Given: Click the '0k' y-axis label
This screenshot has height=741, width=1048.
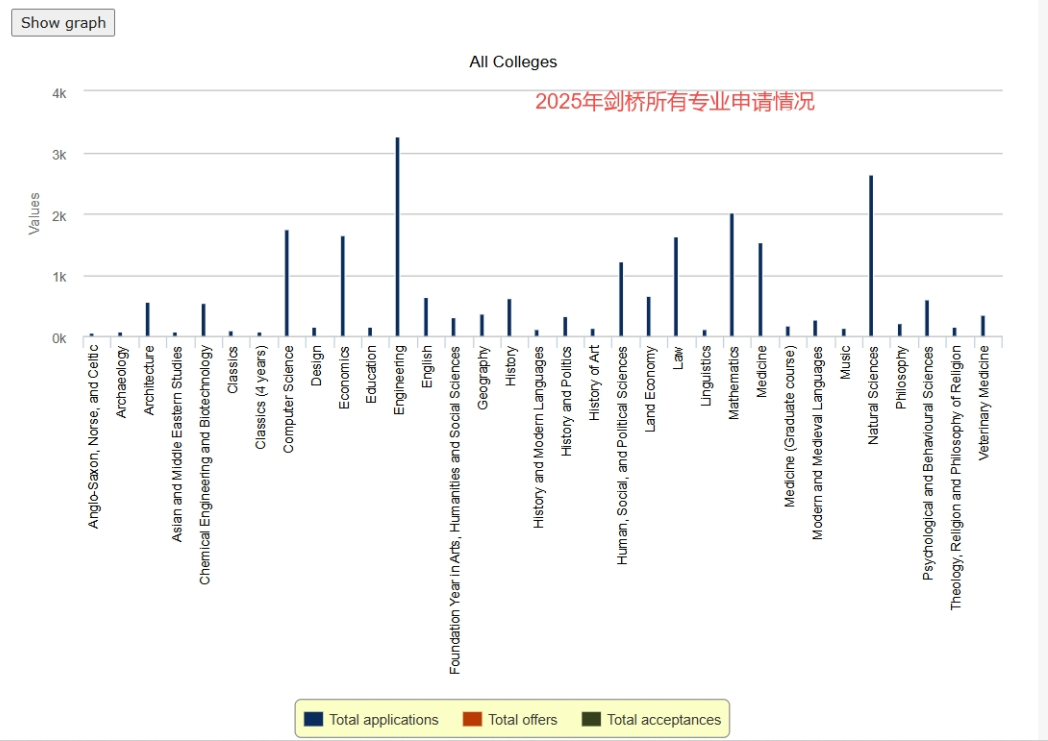Looking at the screenshot, I should click(59, 339).
